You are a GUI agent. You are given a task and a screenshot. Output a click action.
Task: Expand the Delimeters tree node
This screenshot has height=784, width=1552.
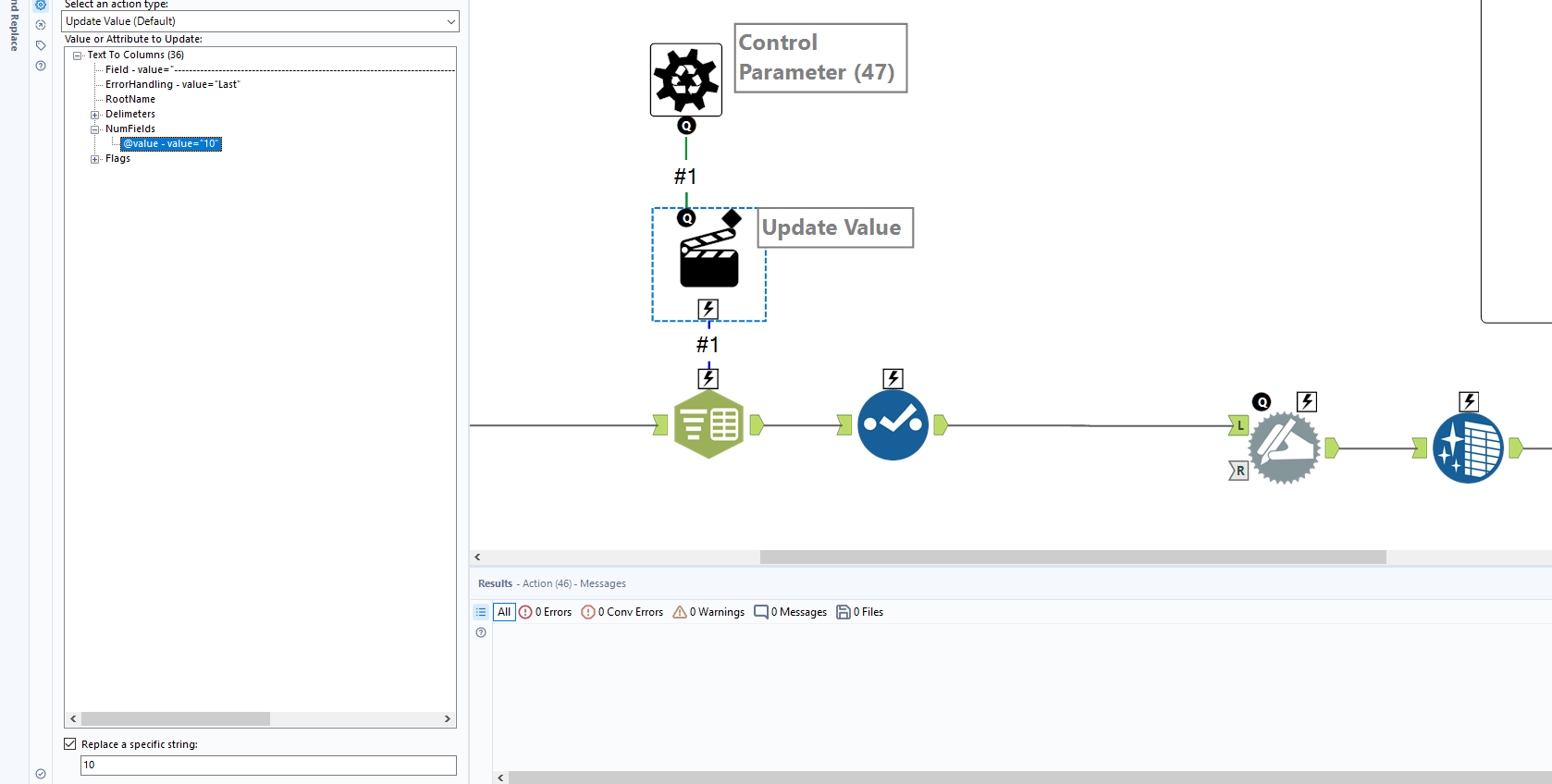click(94, 115)
